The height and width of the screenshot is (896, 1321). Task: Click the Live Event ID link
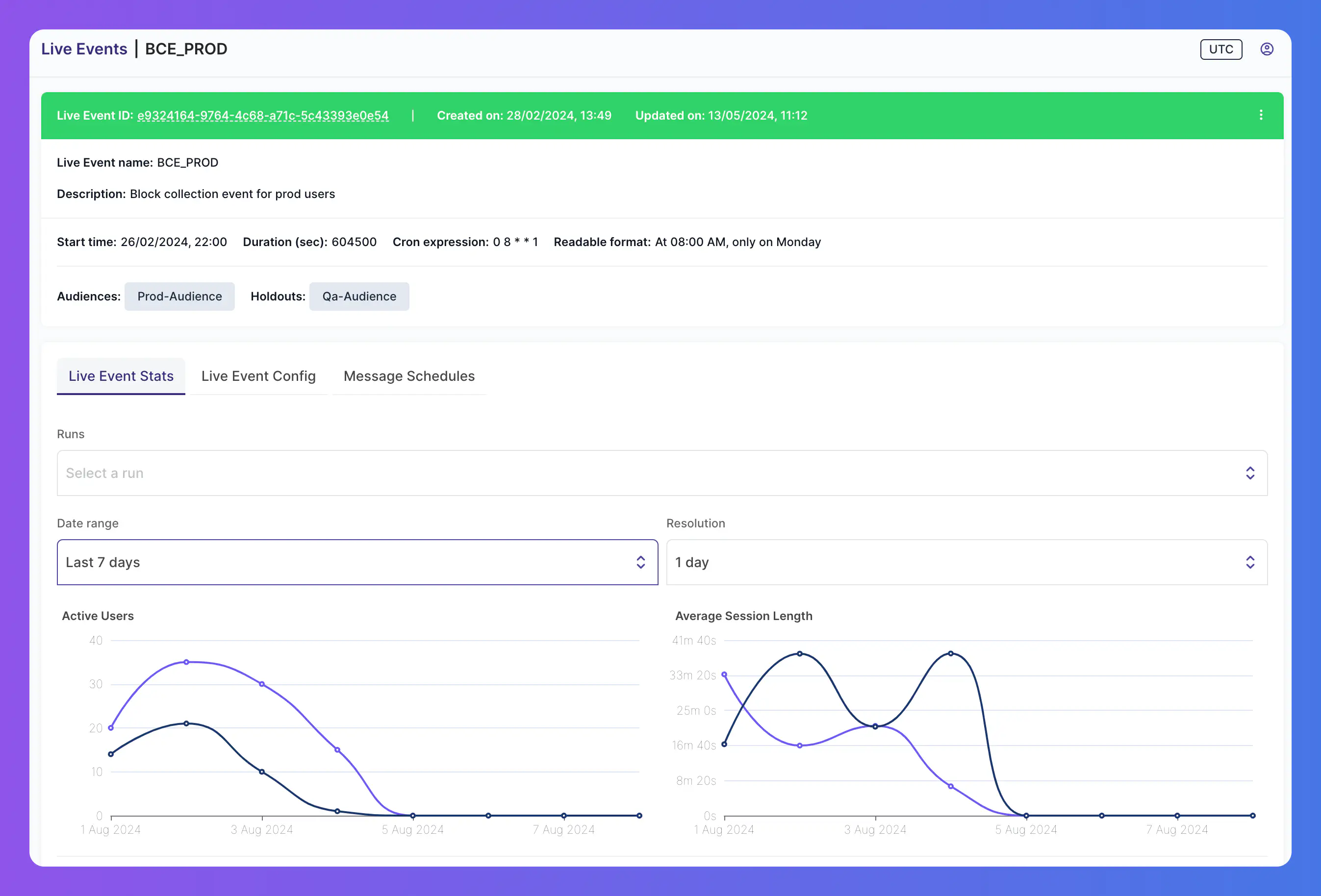coord(263,115)
